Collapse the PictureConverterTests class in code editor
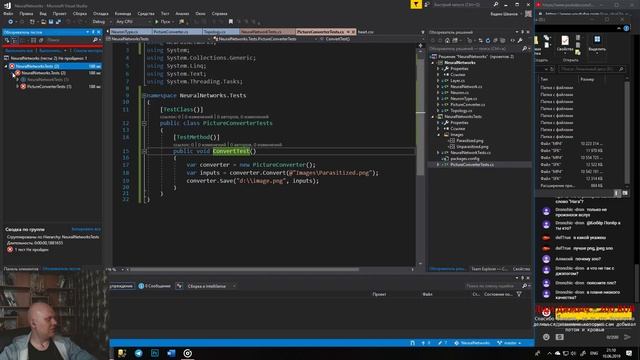This screenshot has height=360, width=640. point(144,123)
